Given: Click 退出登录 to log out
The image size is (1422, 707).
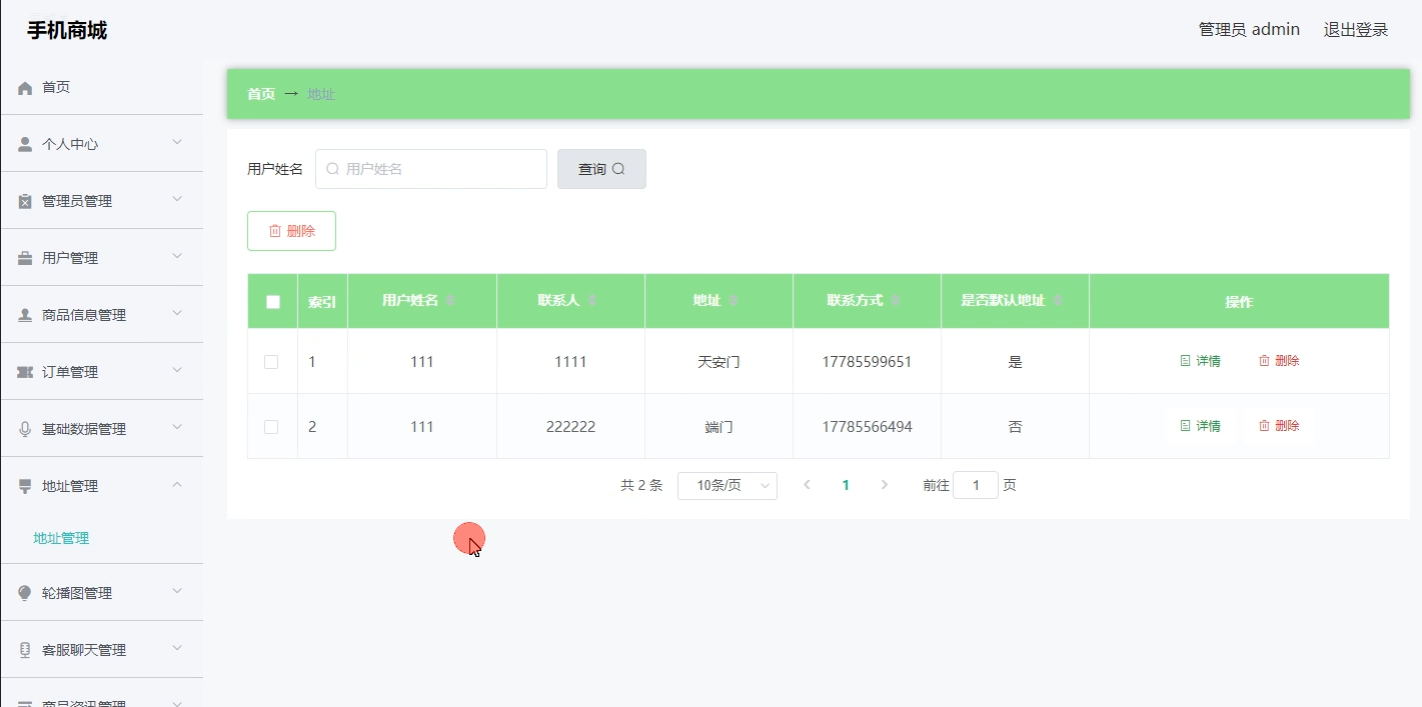Looking at the screenshot, I should 1355,30.
